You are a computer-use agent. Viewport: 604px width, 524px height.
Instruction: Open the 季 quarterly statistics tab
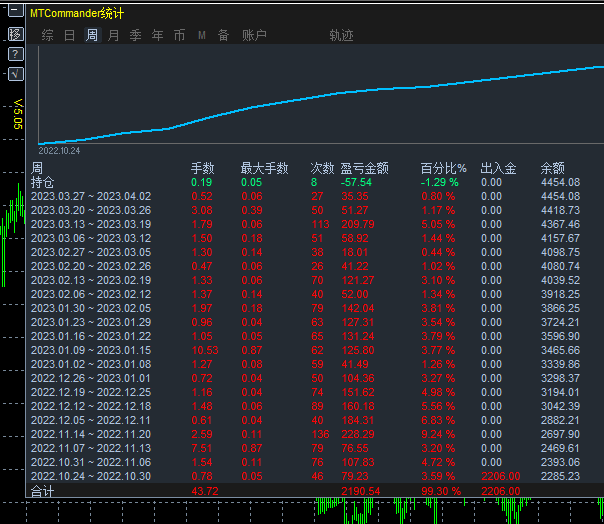[135, 35]
